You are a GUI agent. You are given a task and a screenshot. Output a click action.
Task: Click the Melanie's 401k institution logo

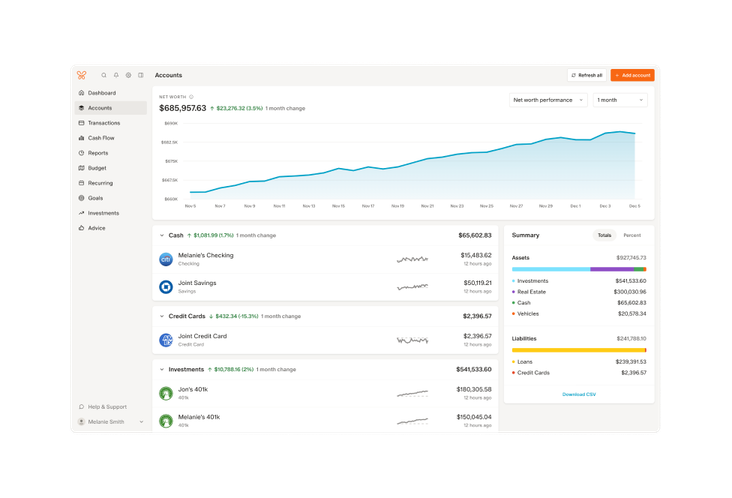coord(166,421)
